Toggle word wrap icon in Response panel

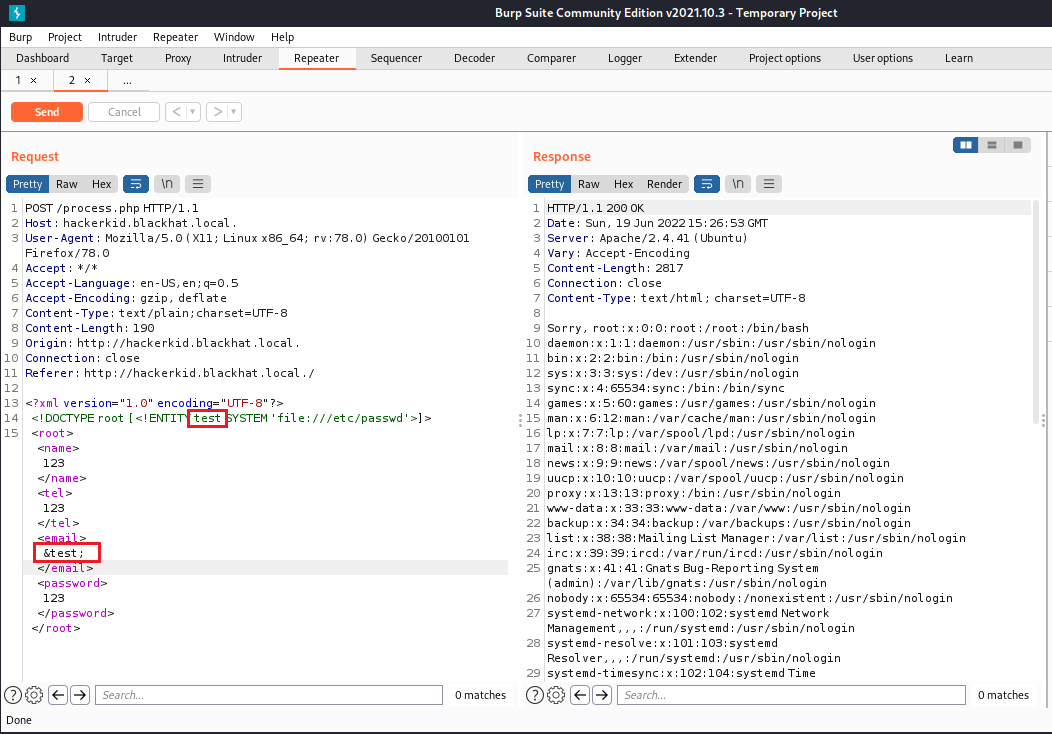pos(706,184)
